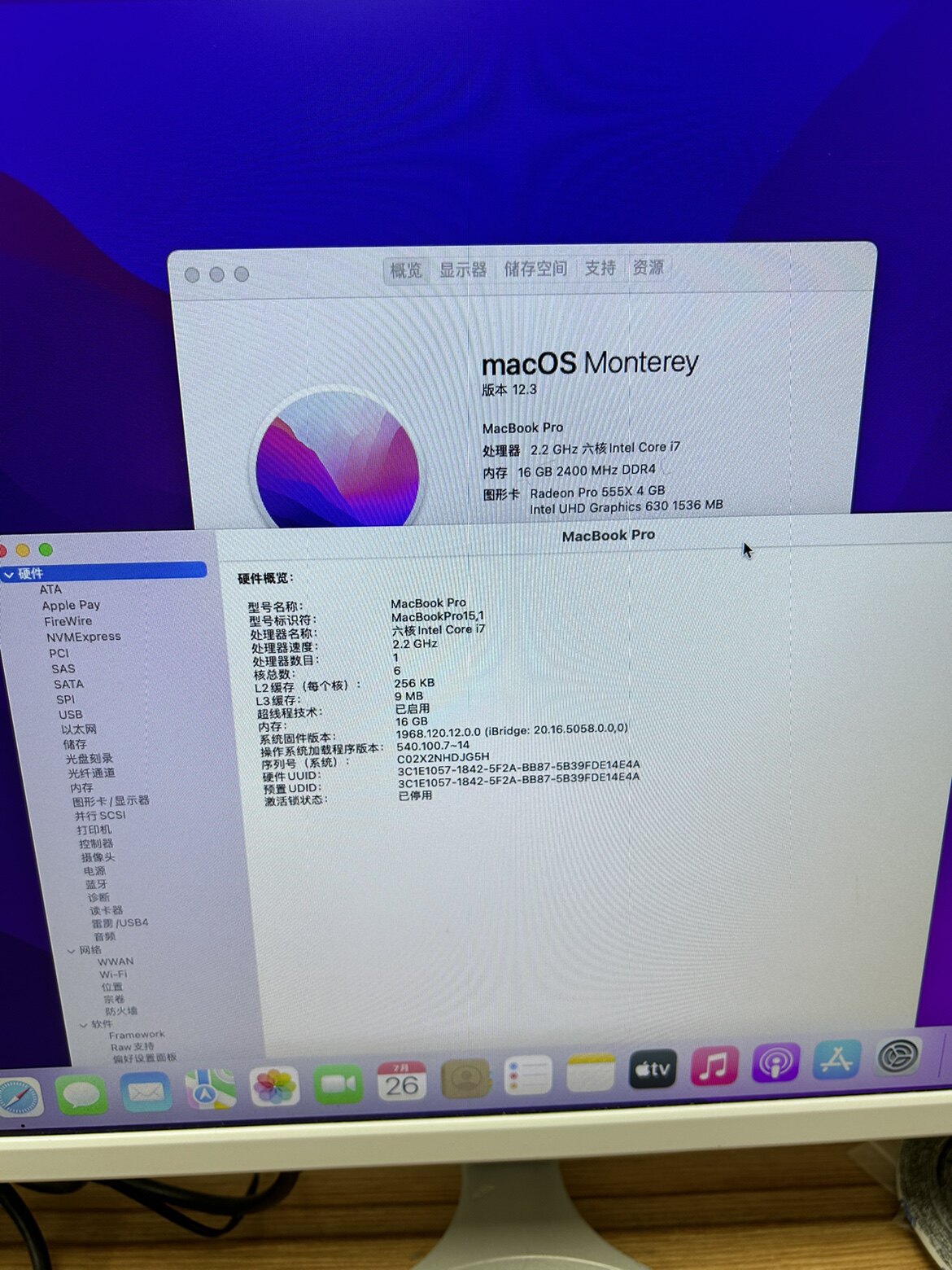
Task: Open Contacts app in the Dock
Action: pos(465,1078)
